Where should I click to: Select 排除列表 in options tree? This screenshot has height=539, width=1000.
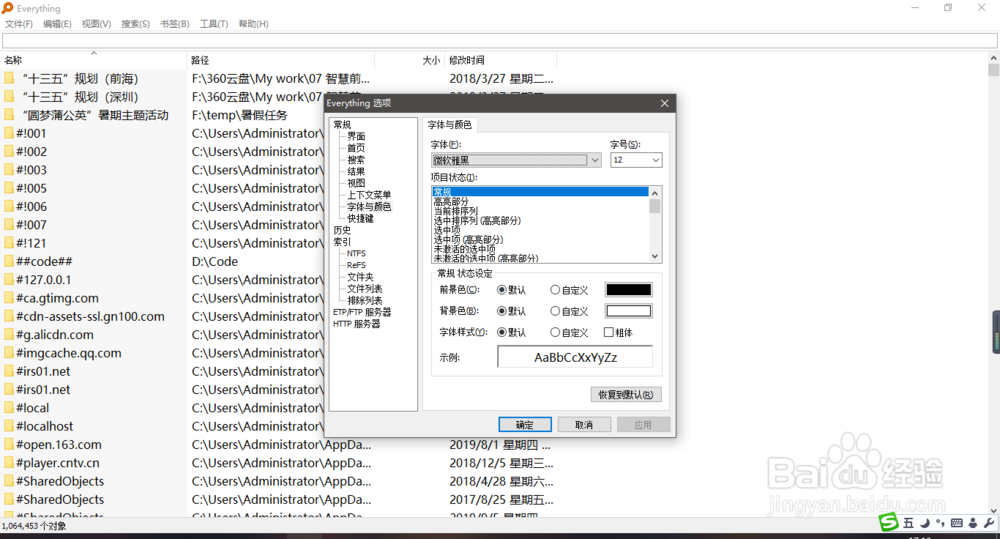coord(365,300)
